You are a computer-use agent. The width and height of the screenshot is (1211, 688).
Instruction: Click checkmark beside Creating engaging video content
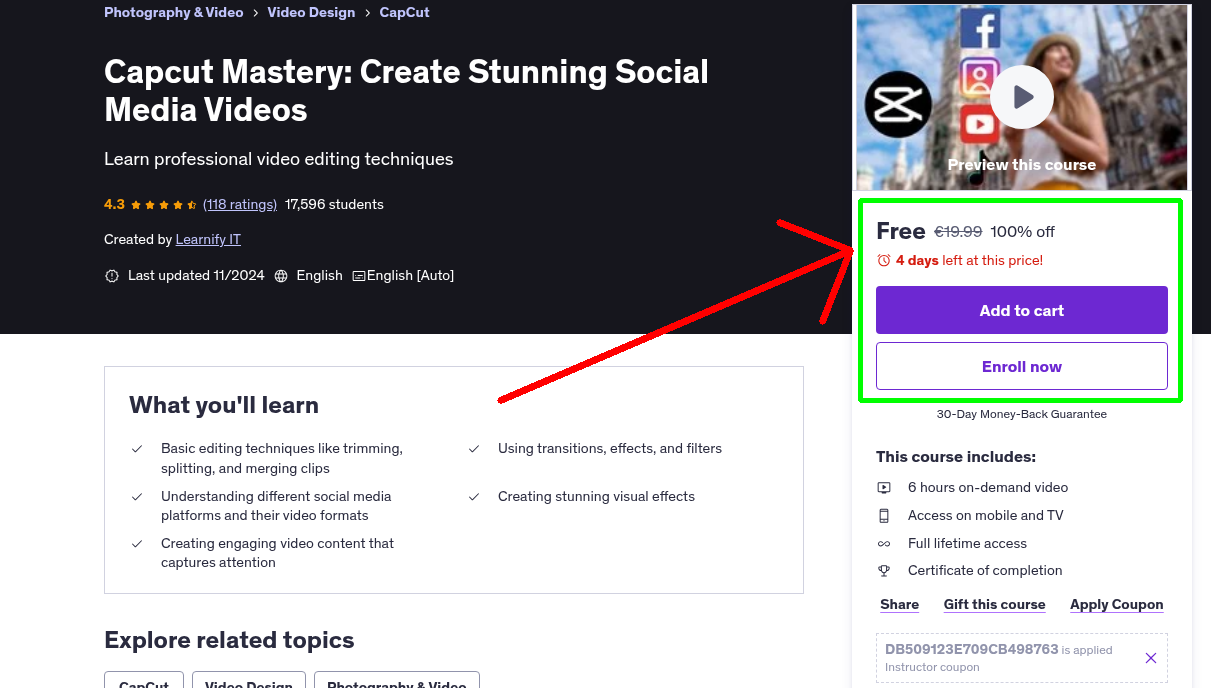[137, 544]
